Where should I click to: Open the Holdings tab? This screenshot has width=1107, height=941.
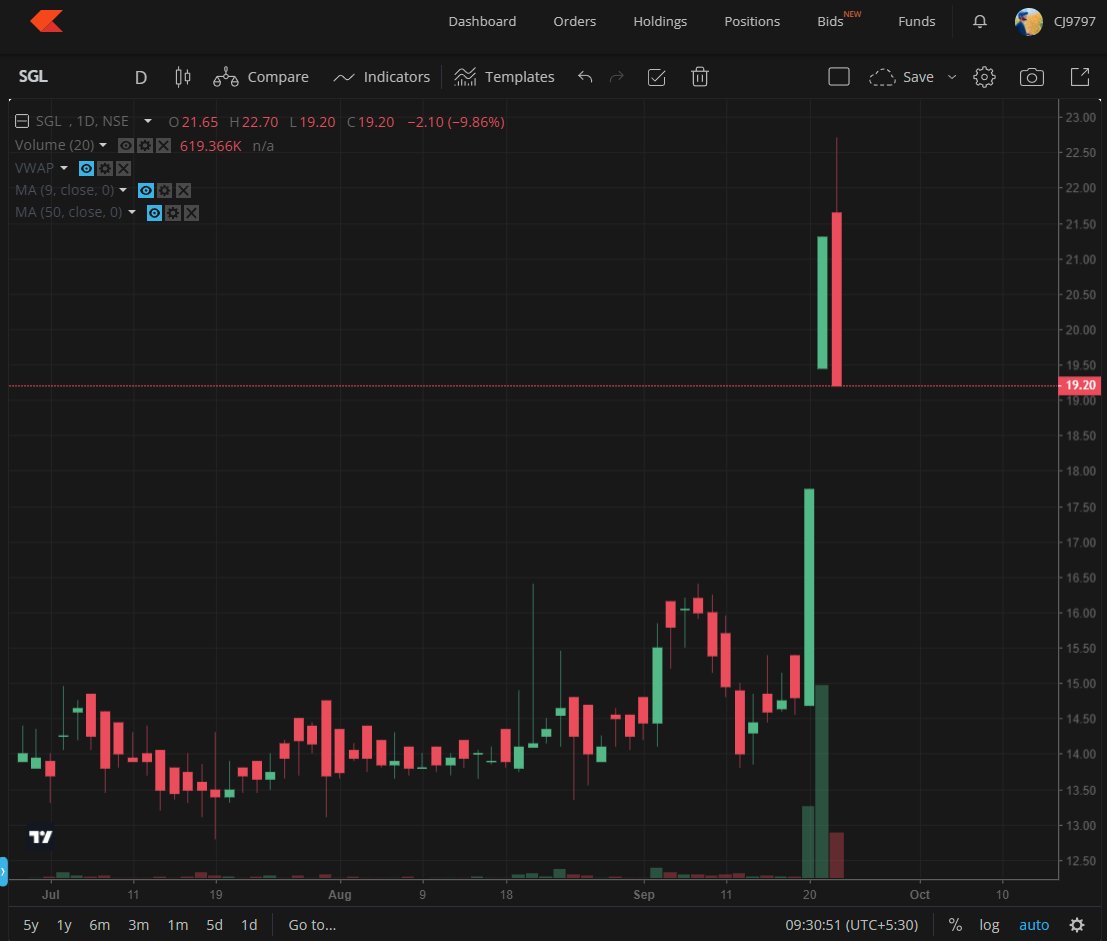660,21
